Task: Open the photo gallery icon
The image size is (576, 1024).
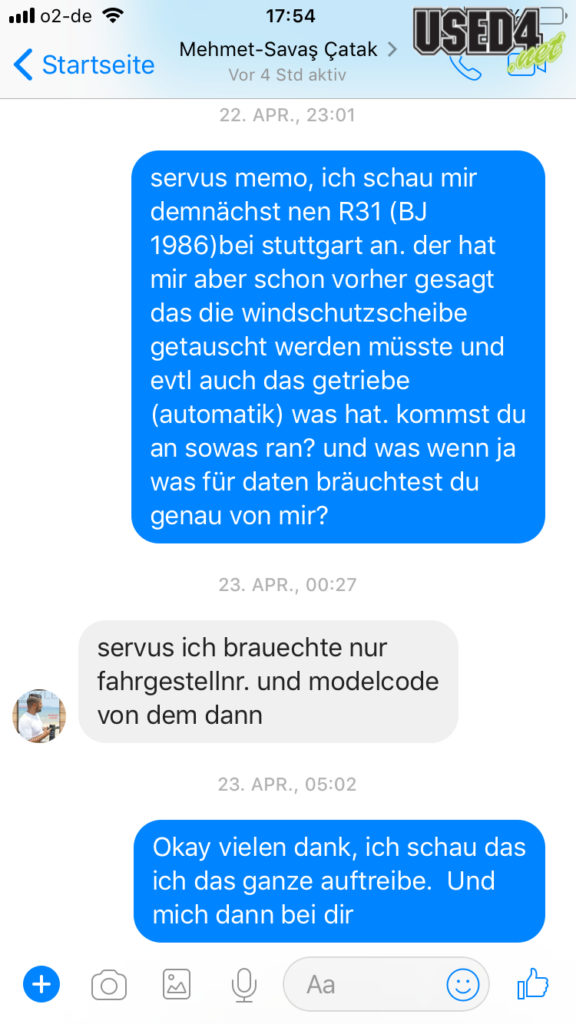Action: [x=176, y=984]
